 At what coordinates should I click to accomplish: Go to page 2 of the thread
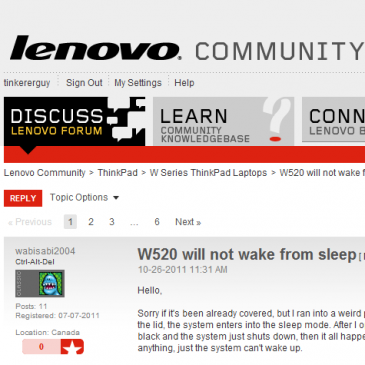(91, 222)
